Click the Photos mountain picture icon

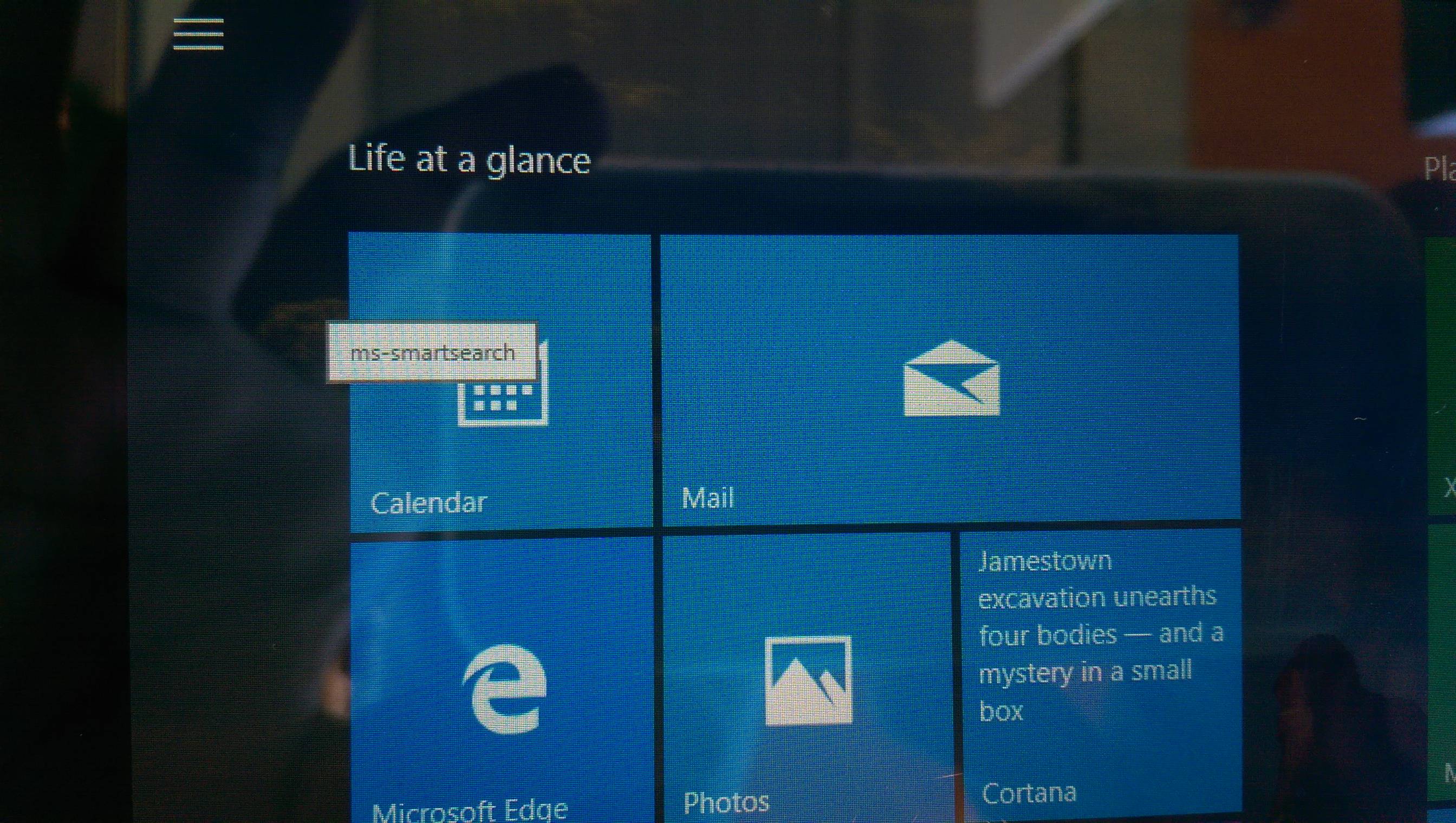808,680
